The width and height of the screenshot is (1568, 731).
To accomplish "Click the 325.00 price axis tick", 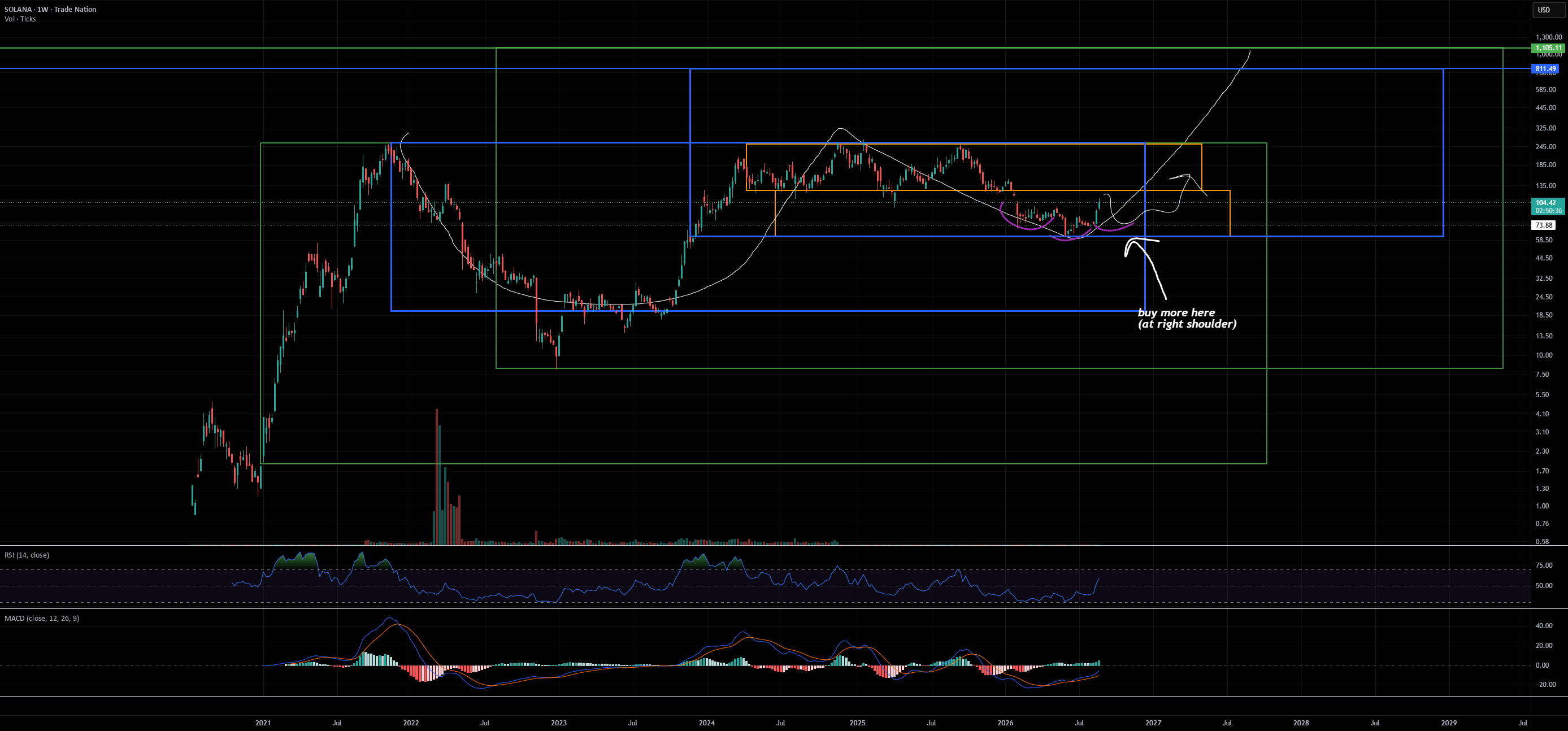I will (1546, 128).
